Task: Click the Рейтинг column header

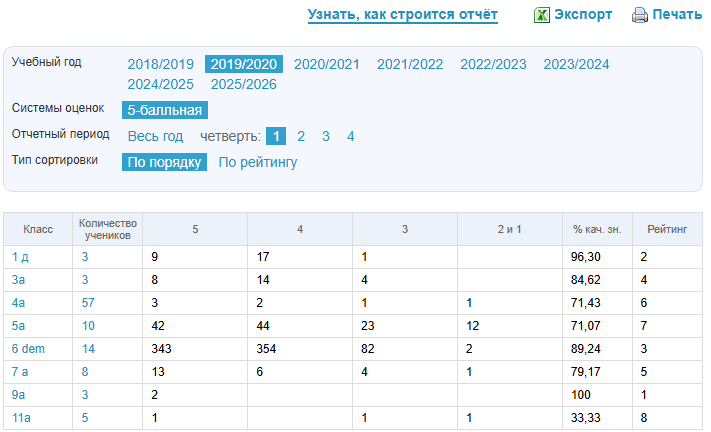Action: (667, 229)
